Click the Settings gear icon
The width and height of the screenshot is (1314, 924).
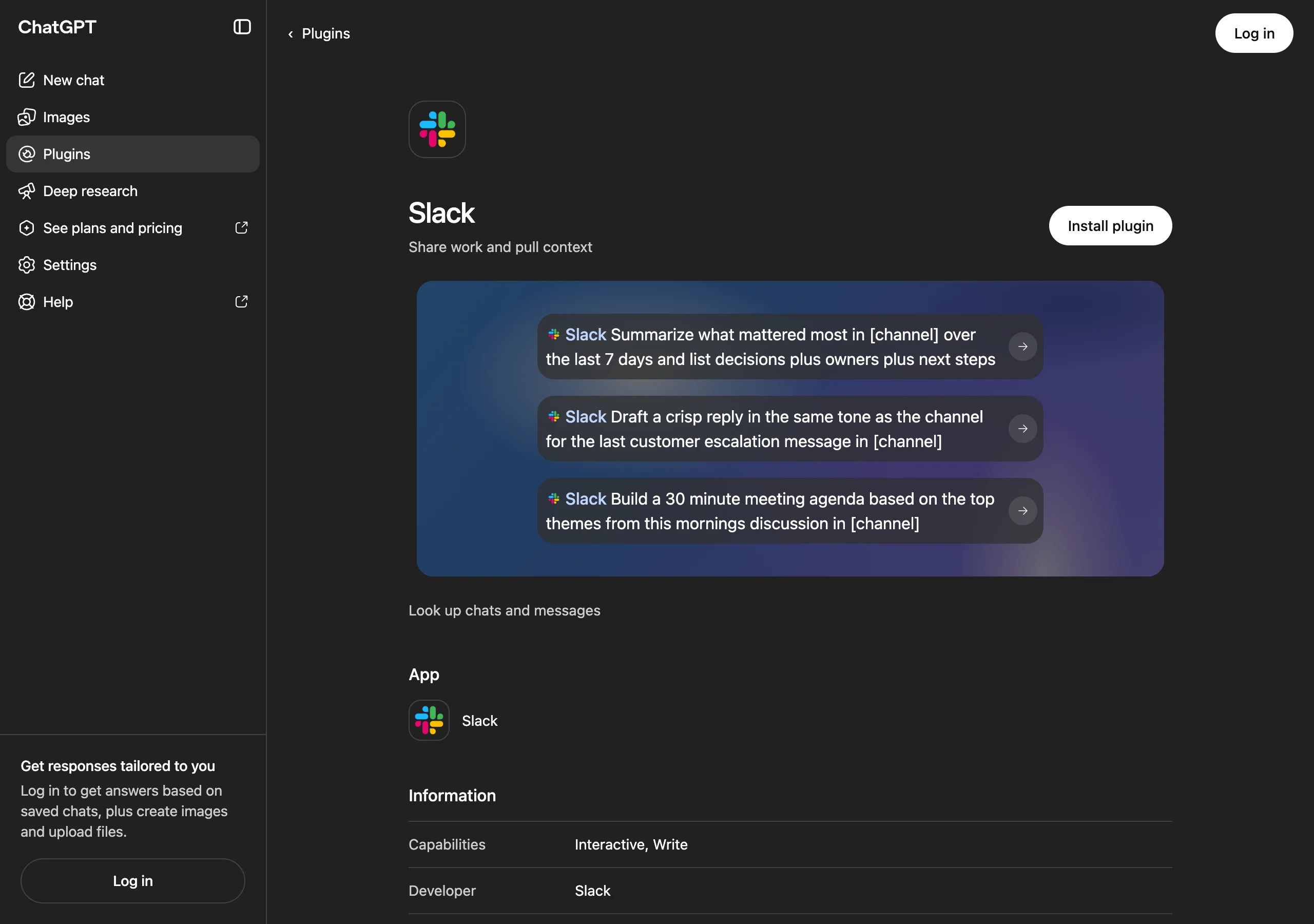point(26,265)
